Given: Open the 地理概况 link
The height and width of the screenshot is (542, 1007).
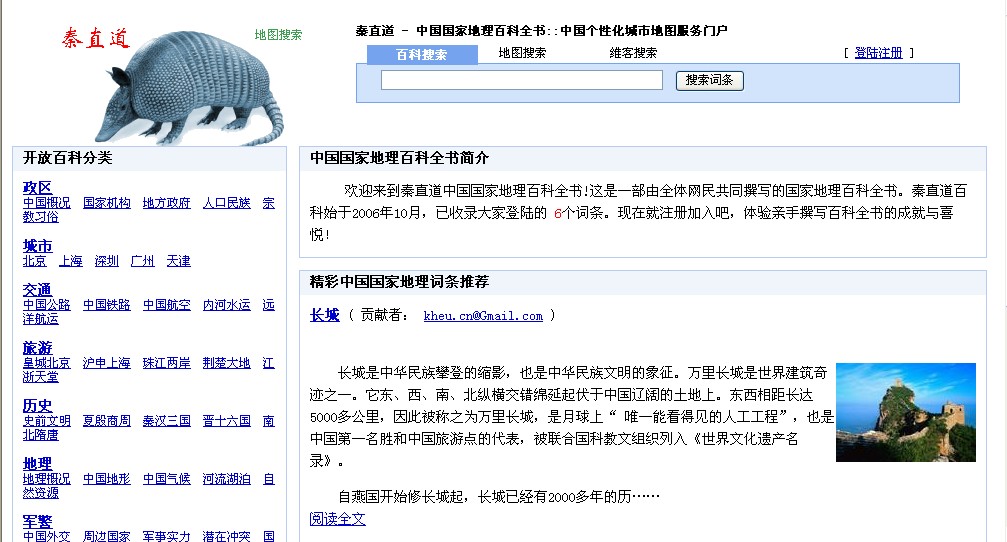Looking at the screenshot, I should 47,479.
